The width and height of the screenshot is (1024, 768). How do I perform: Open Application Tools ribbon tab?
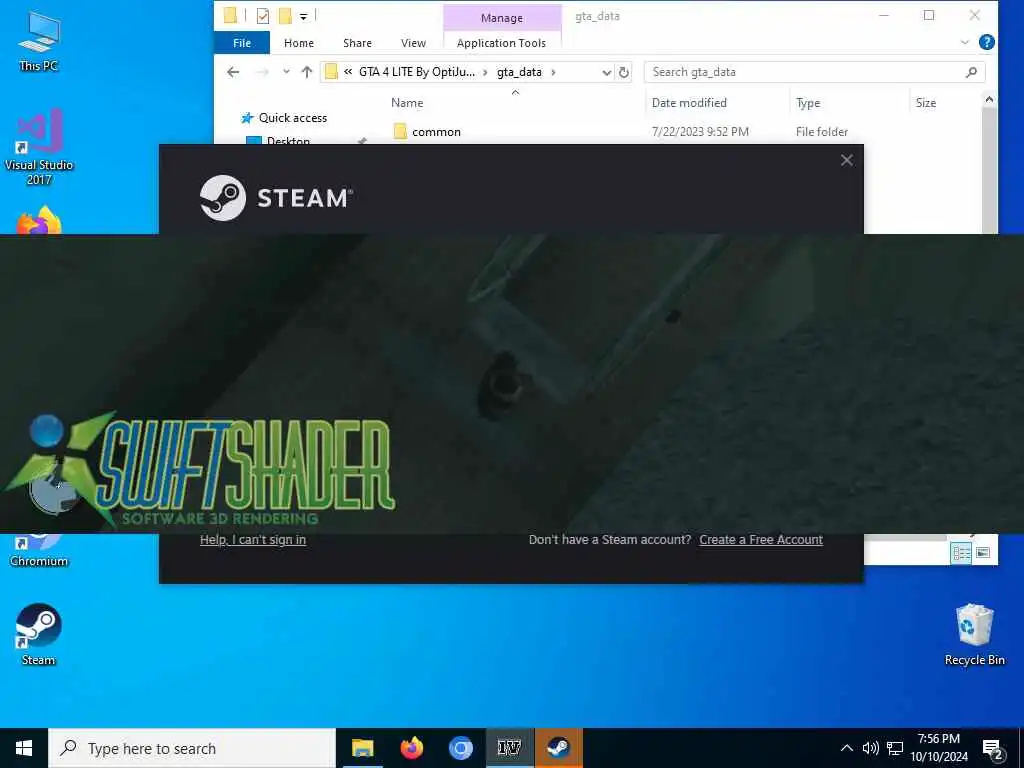[x=502, y=43]
